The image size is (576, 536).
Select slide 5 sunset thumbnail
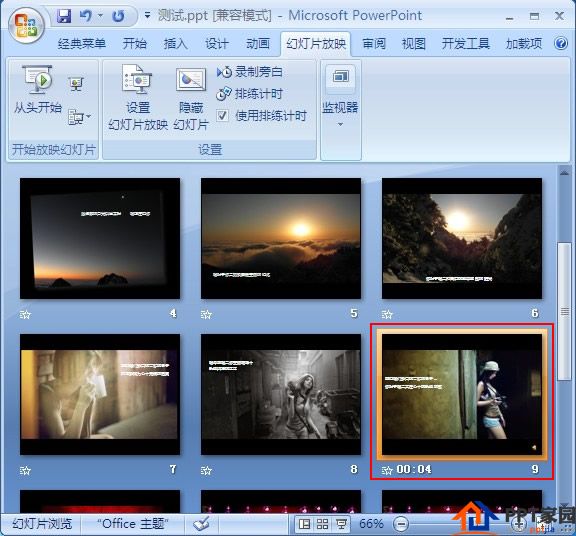(x=281, y=238)
